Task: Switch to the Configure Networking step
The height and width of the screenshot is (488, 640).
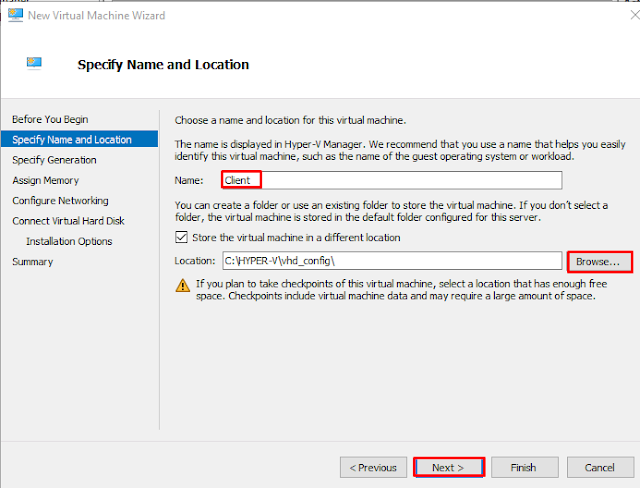Action: (60, 201)
